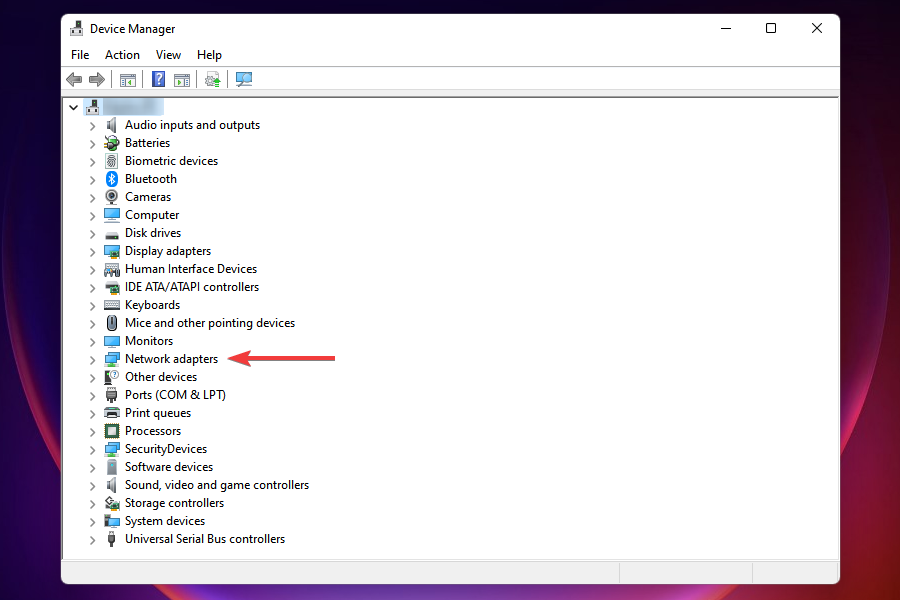This screenshot has height=600, width=900.
Task: Open the Action menu
Action: 122,54
